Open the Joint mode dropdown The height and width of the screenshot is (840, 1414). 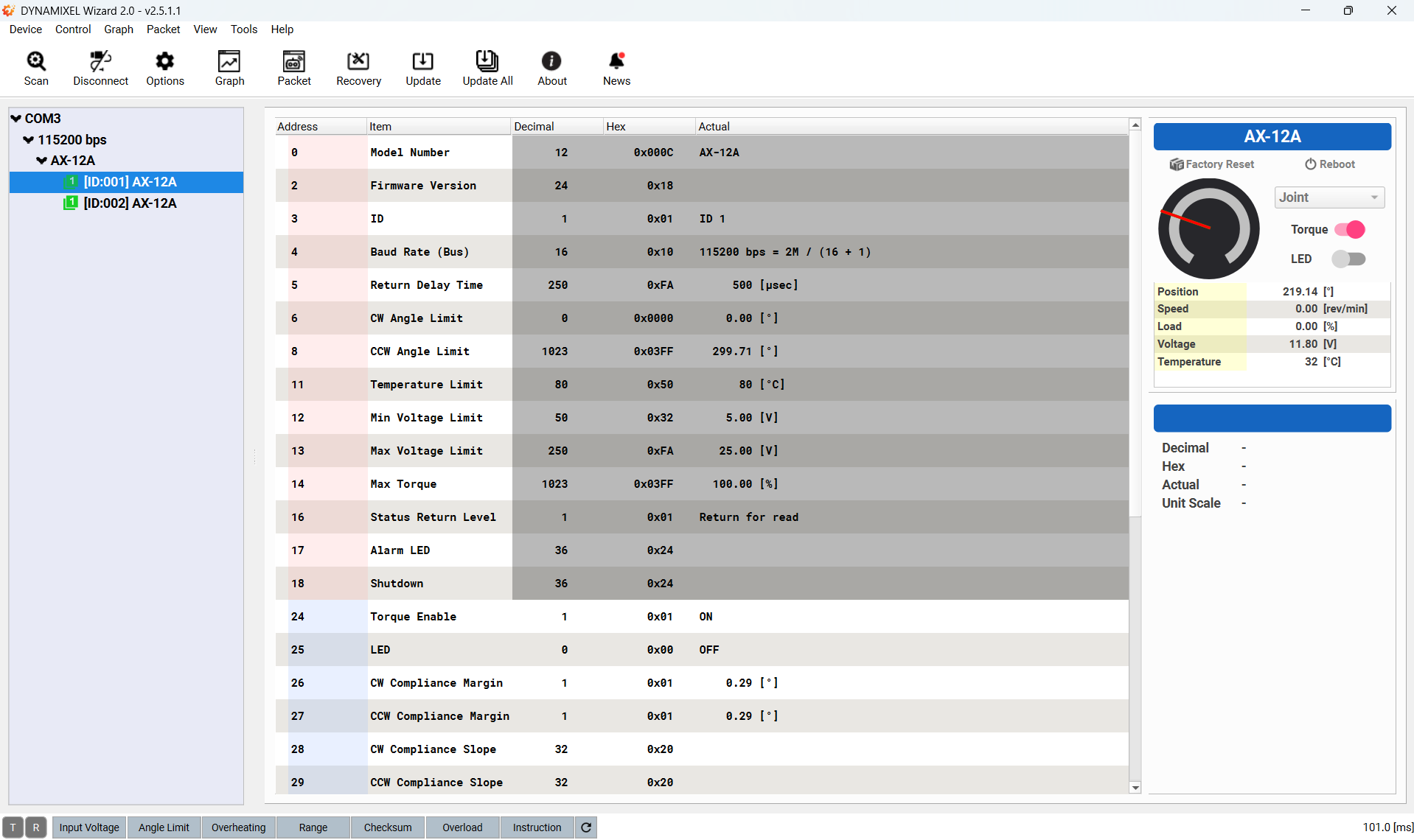coord(1329,197)
